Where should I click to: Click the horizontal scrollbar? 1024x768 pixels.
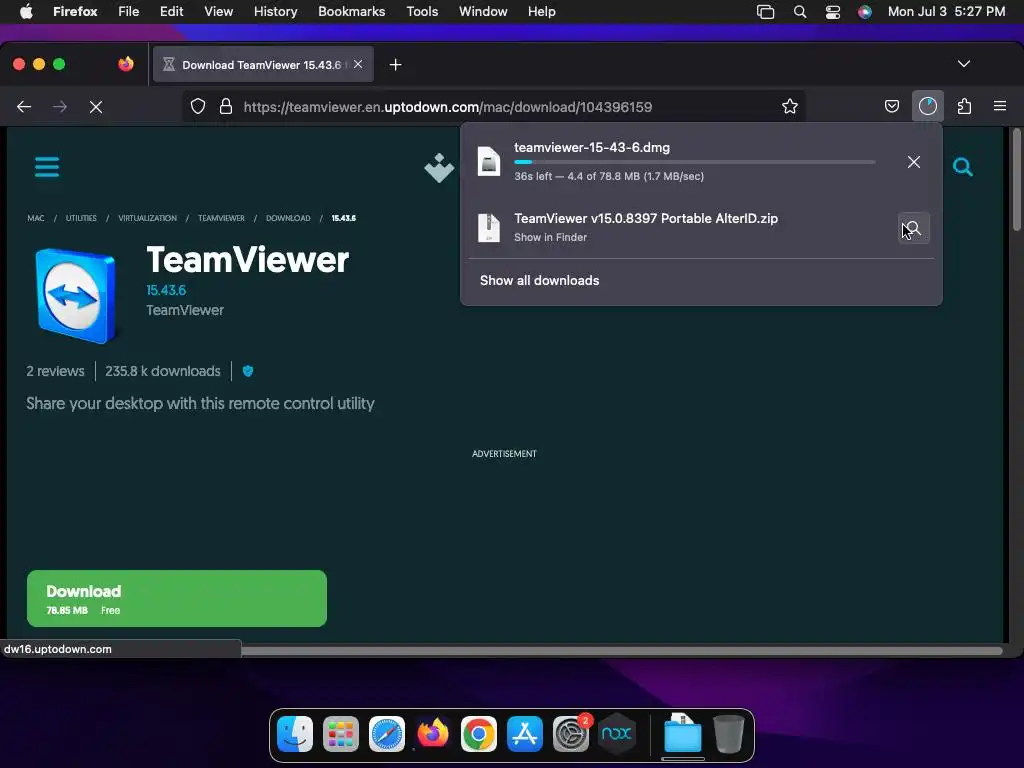coord(622,650)
